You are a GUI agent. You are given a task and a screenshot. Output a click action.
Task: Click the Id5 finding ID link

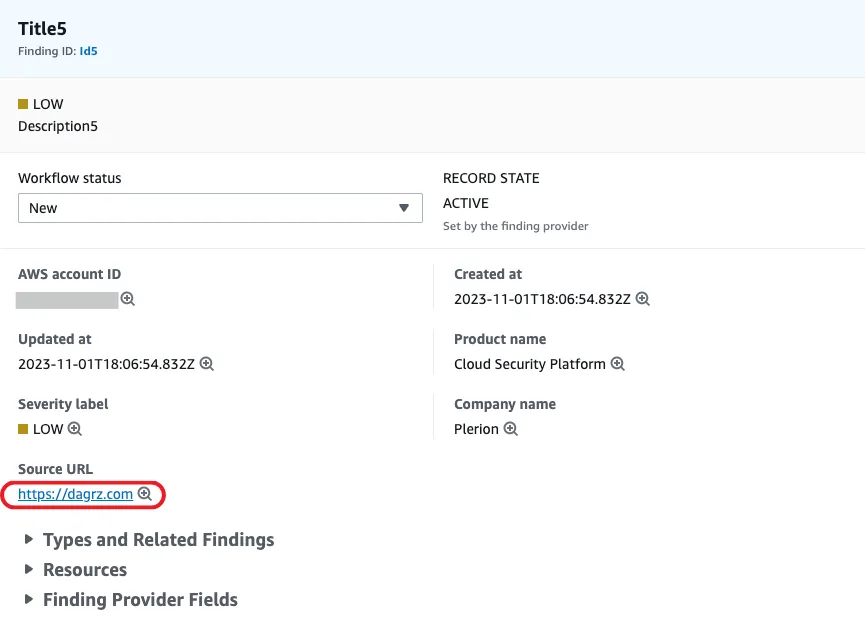88,51
